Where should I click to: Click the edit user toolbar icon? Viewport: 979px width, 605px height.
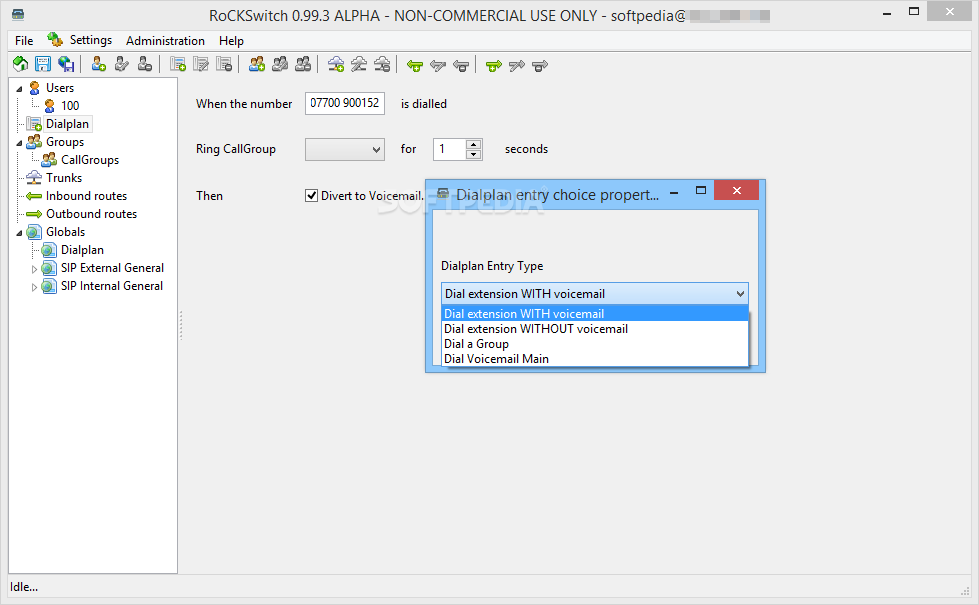122,64
